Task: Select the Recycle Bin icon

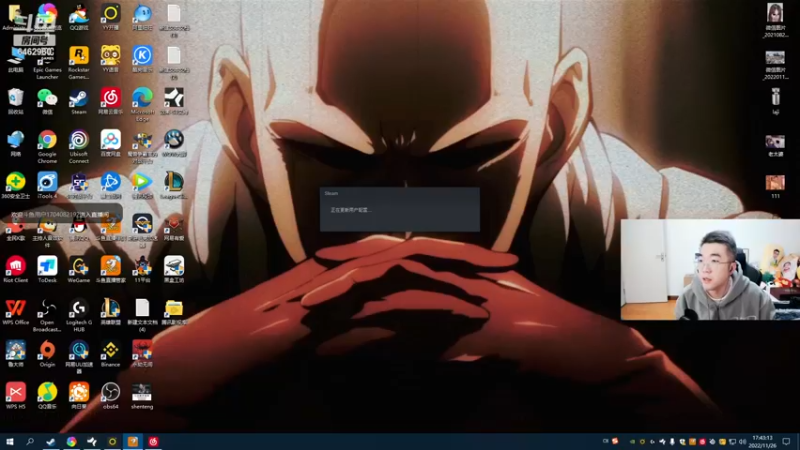Action: [x=15, y=101]
